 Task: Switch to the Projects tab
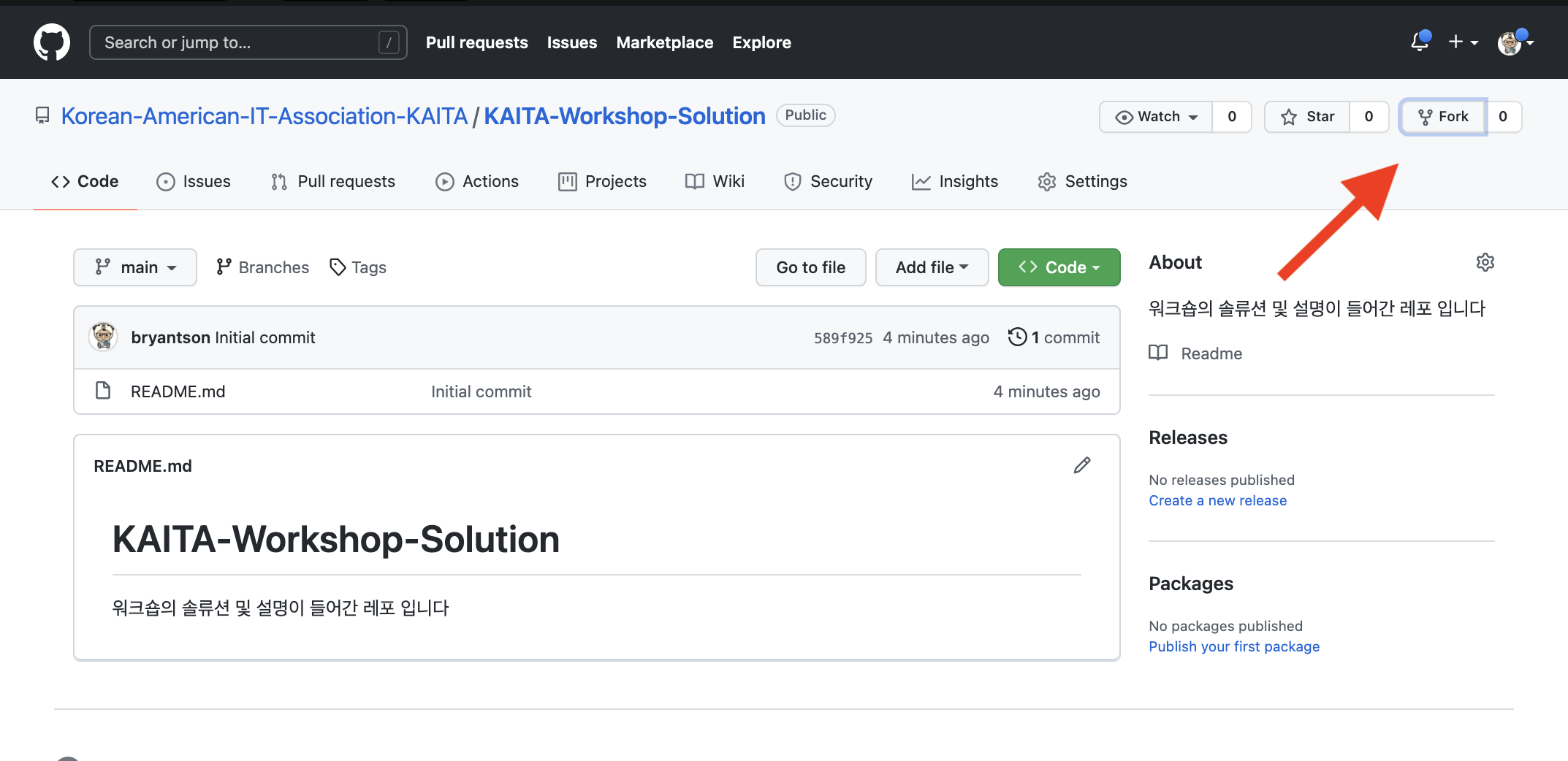point(602,181)
